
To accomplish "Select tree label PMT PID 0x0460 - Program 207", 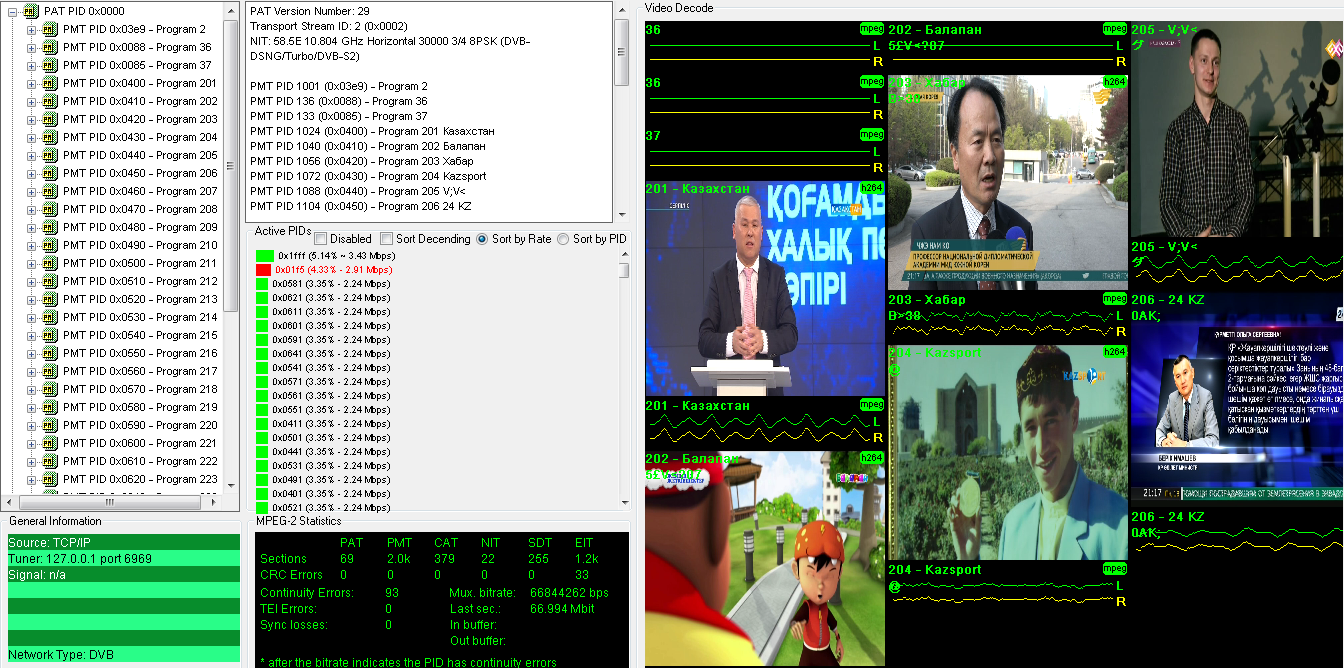I will 140,191.
